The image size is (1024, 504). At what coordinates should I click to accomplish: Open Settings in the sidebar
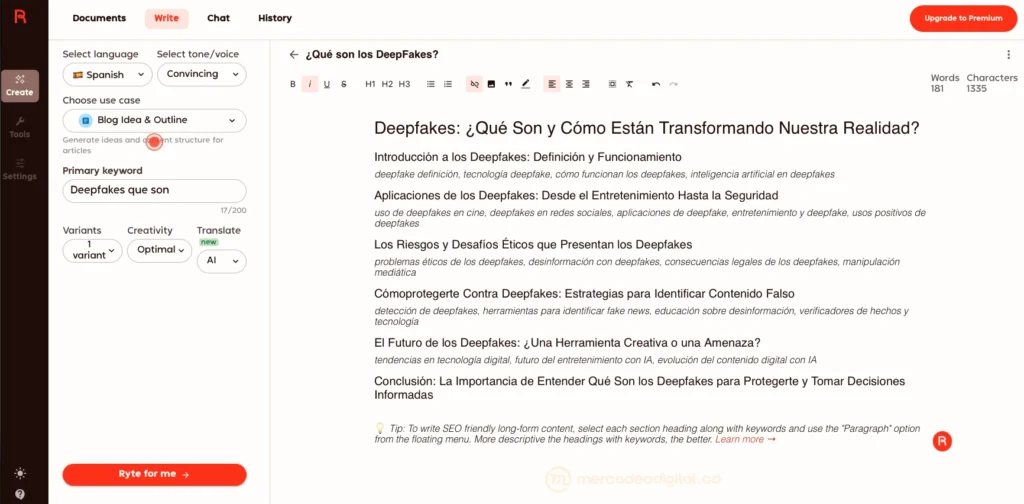click(x=20, y=170)
